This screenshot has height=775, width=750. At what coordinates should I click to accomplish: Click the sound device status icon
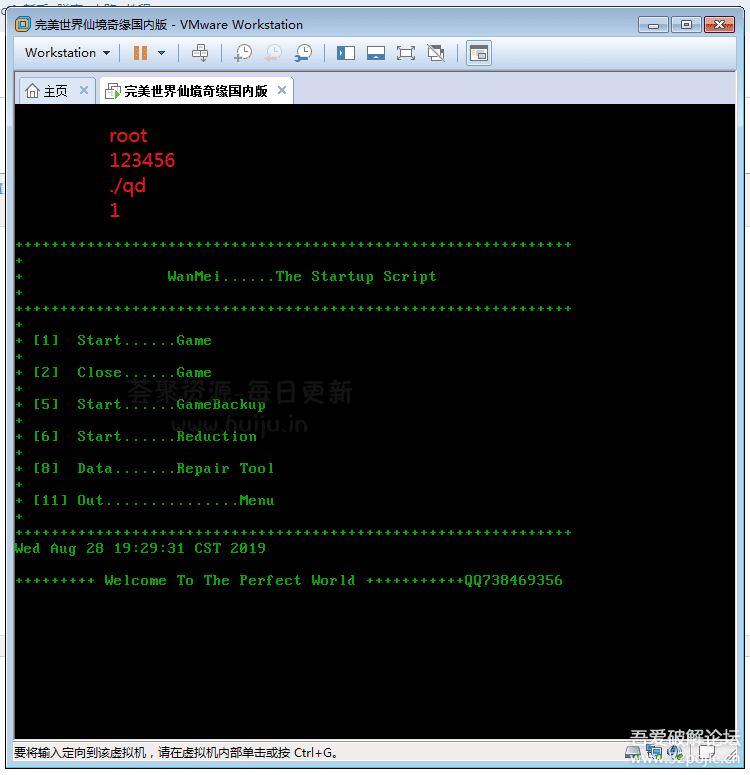tap(674, 753)
